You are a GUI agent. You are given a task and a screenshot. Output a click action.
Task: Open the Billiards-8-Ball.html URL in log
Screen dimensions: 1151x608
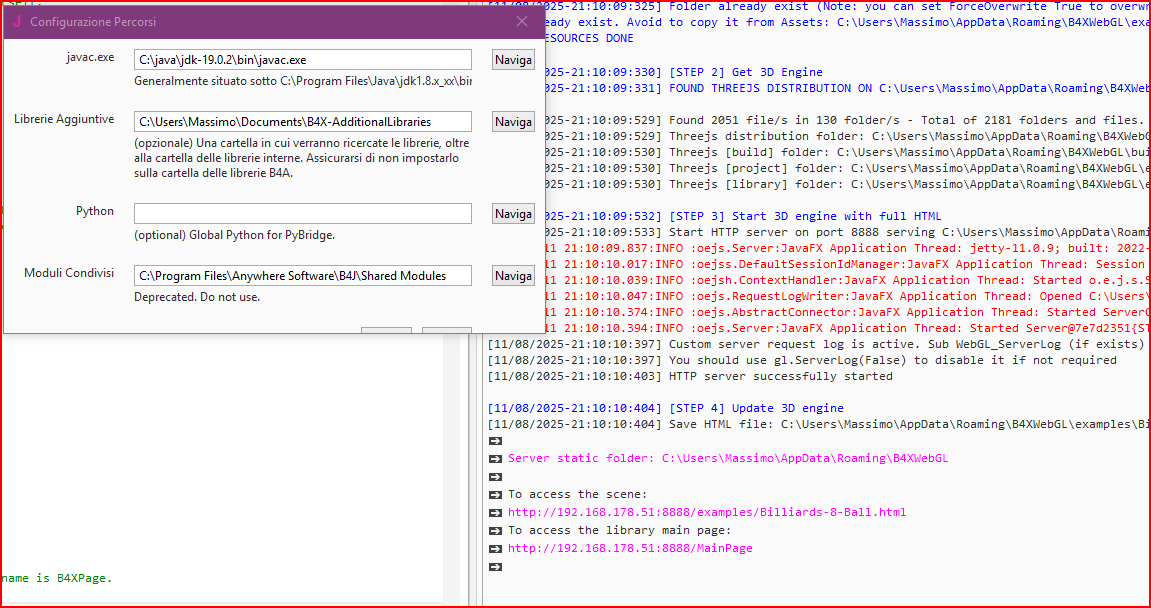(707, 512)
